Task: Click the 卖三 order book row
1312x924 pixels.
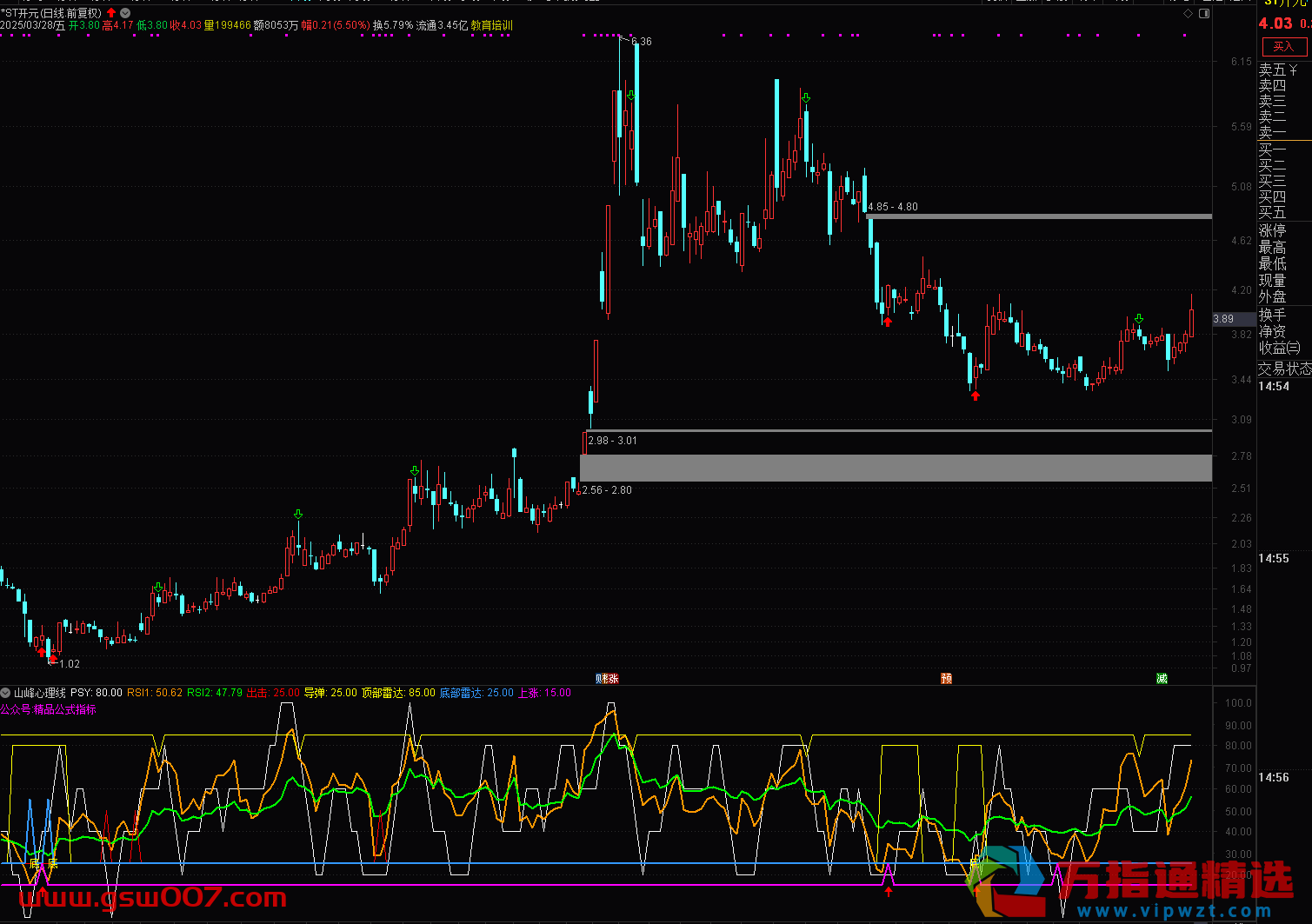Action: [x=1272, y=101]
